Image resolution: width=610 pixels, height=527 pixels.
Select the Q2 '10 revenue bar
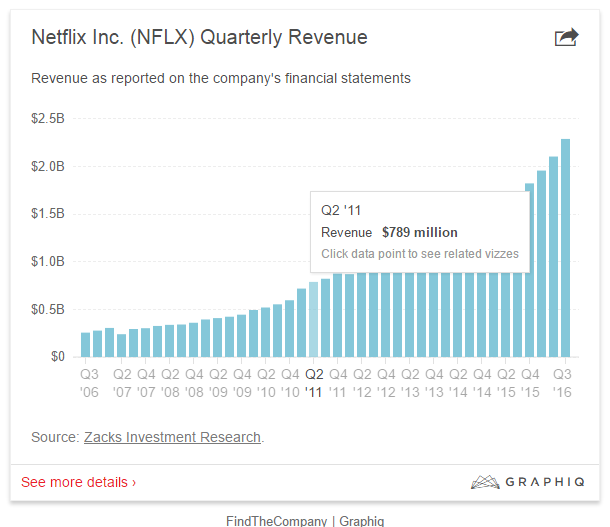pos(266,333)
